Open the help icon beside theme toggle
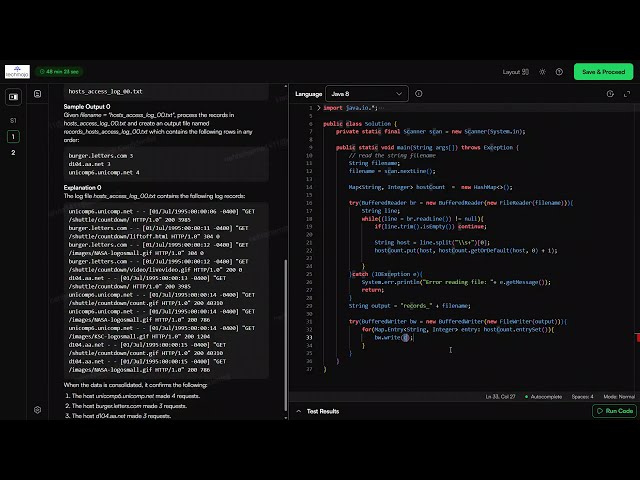The height and width of the screenshot is (480, 640). pos(559,72)
